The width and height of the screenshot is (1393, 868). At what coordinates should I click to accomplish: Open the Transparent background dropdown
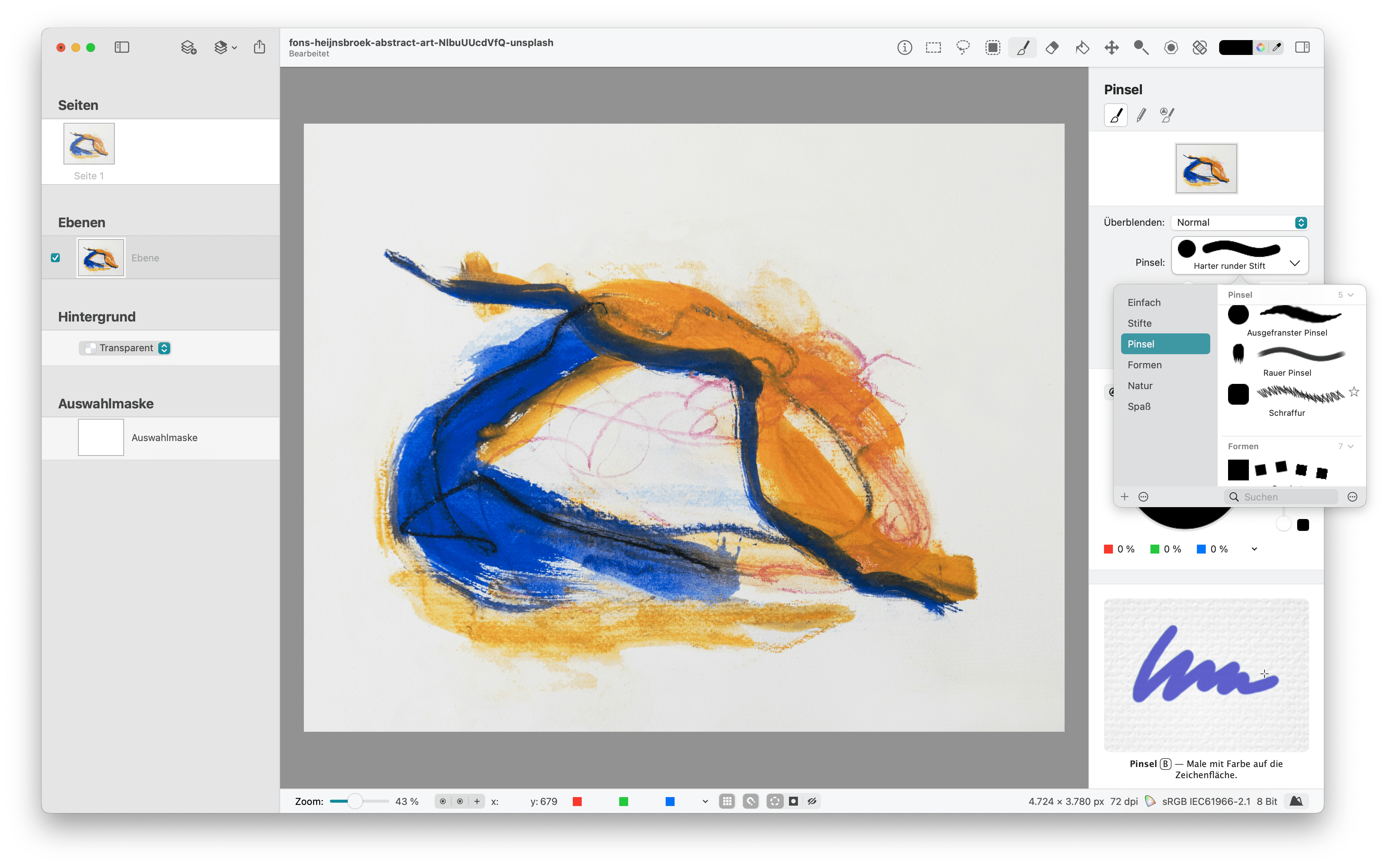click(125, 348)
